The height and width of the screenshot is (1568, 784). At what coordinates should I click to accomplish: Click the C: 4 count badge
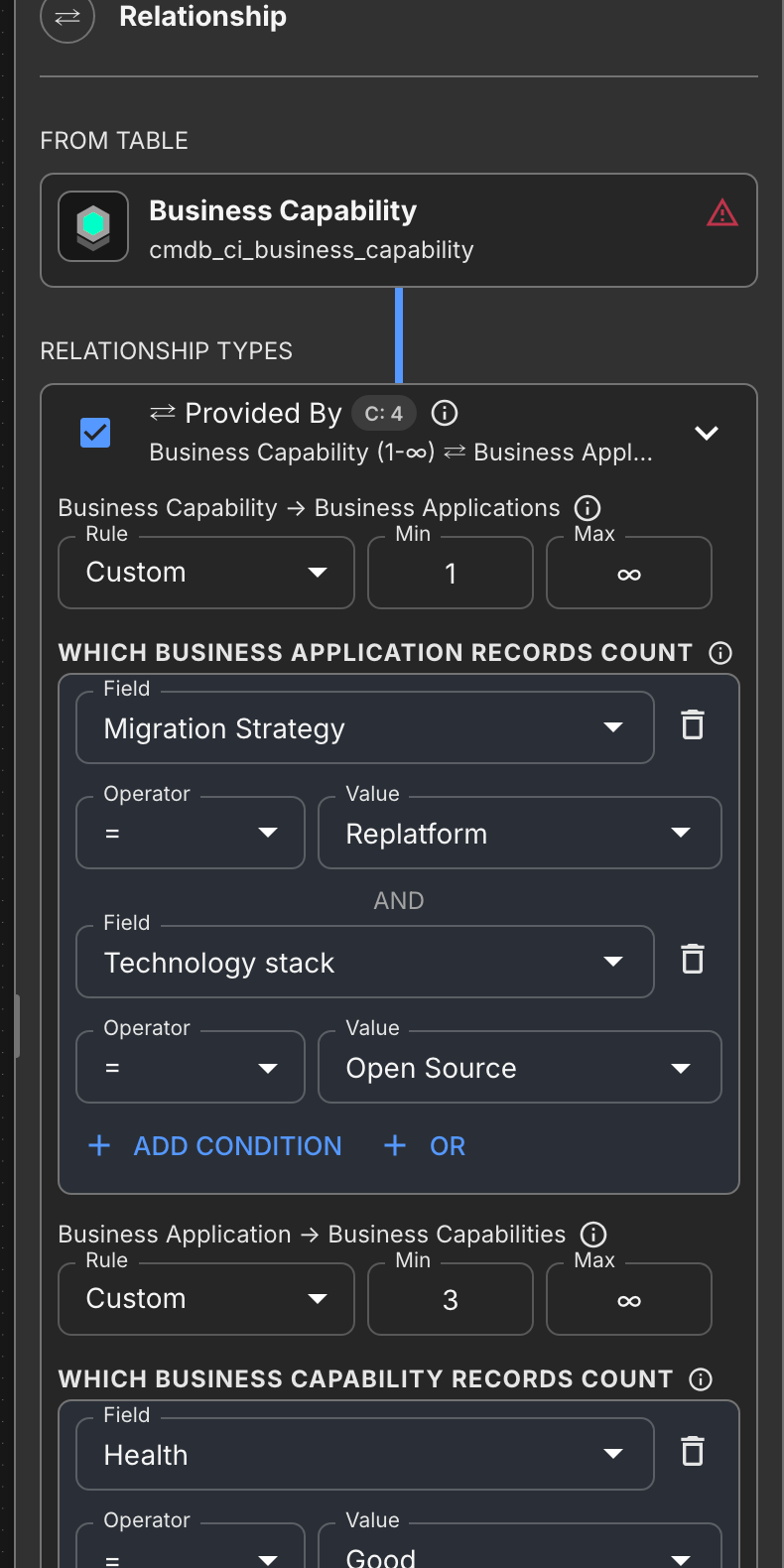(384, 413)
